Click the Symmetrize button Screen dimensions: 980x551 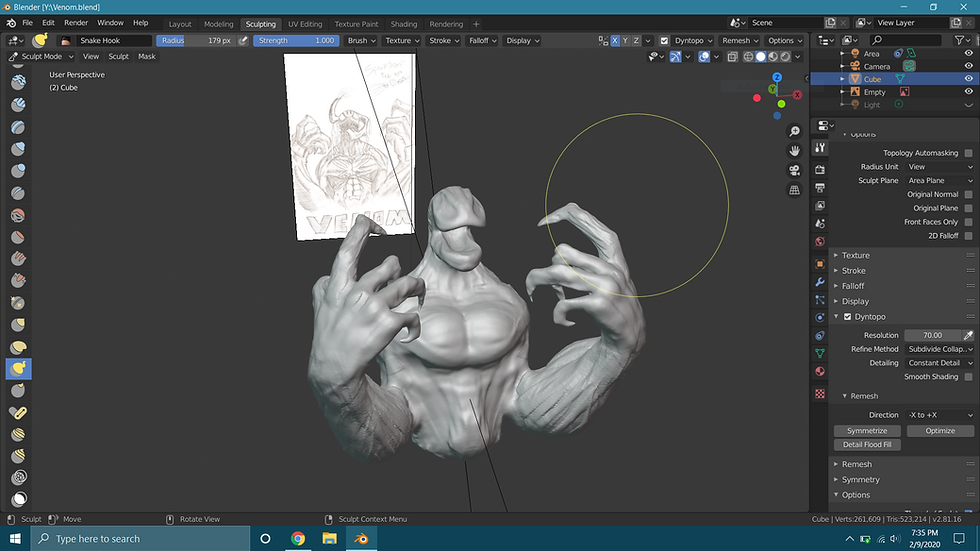[x=867, y=431]
